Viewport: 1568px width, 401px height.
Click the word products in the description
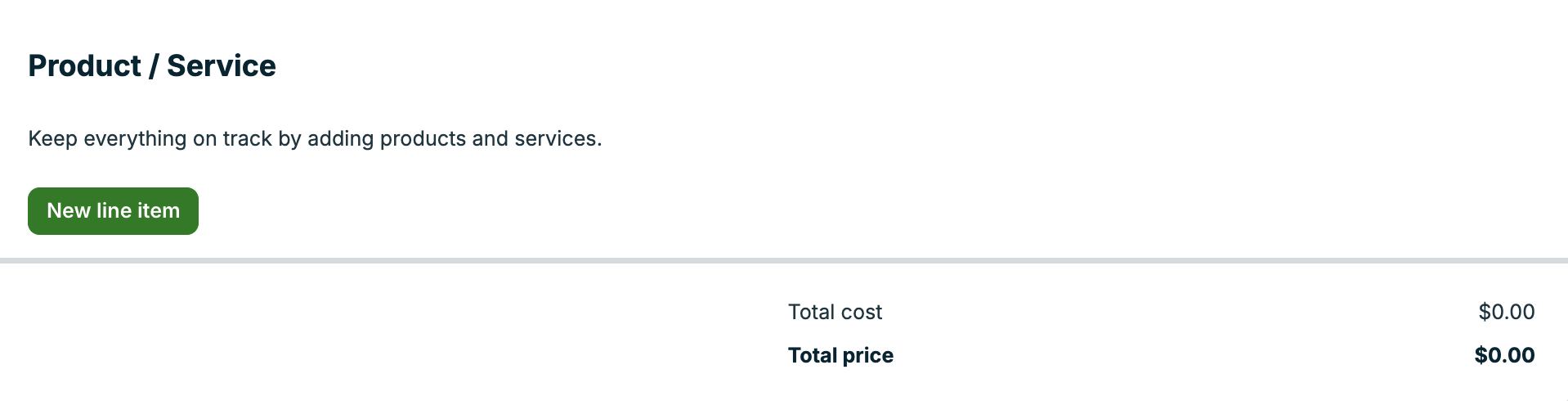423,139
